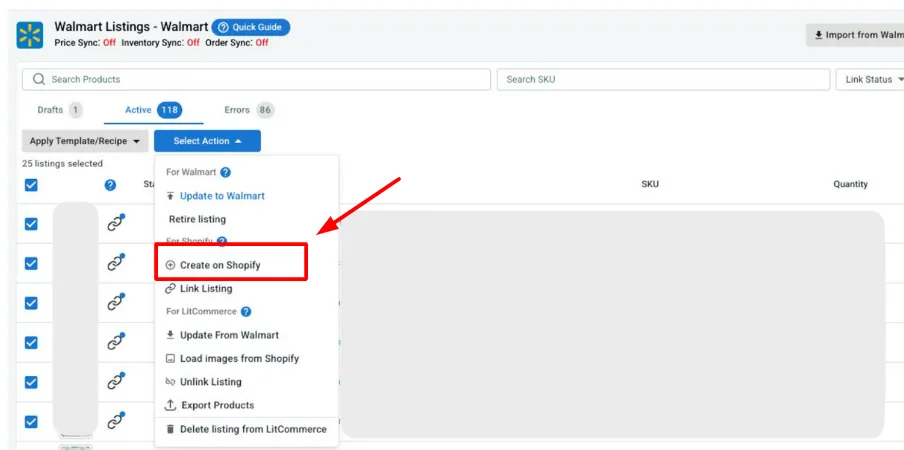904x450 pixels.
Task: Uncheck the first listing row checkbox
Action: tap(31, 224)
